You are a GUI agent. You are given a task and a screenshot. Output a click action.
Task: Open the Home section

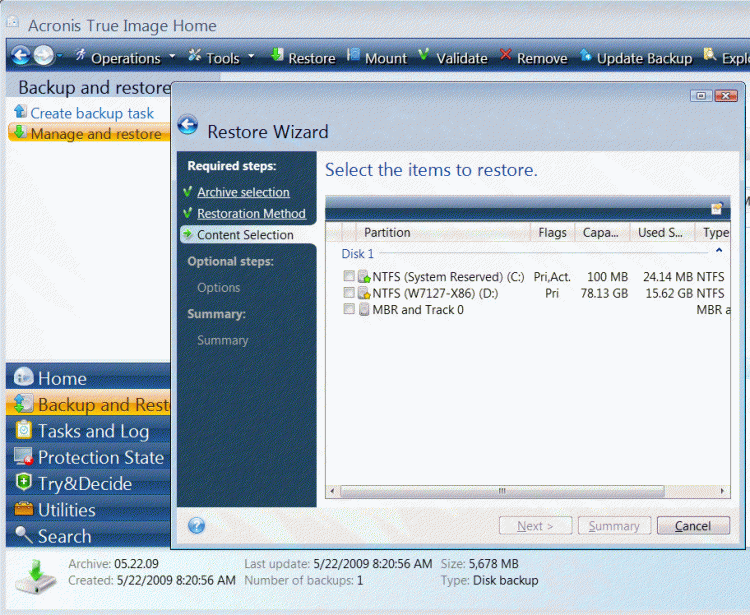click(88, 378)
